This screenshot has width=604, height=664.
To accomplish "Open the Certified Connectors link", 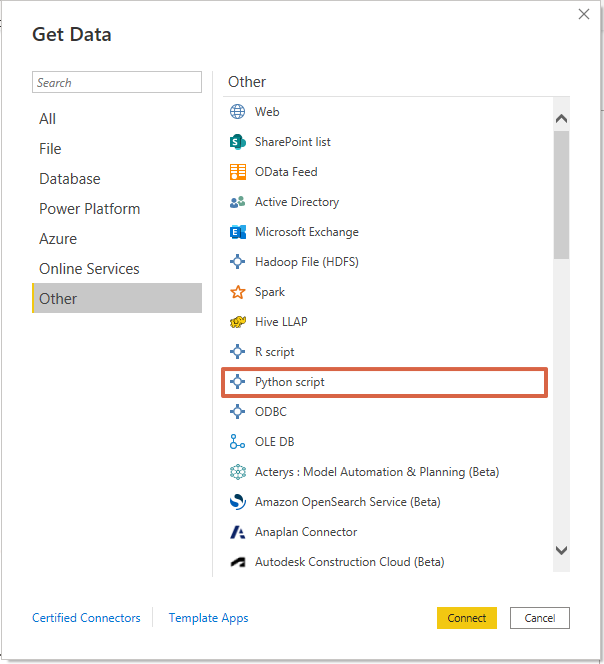I will [86, 618].
